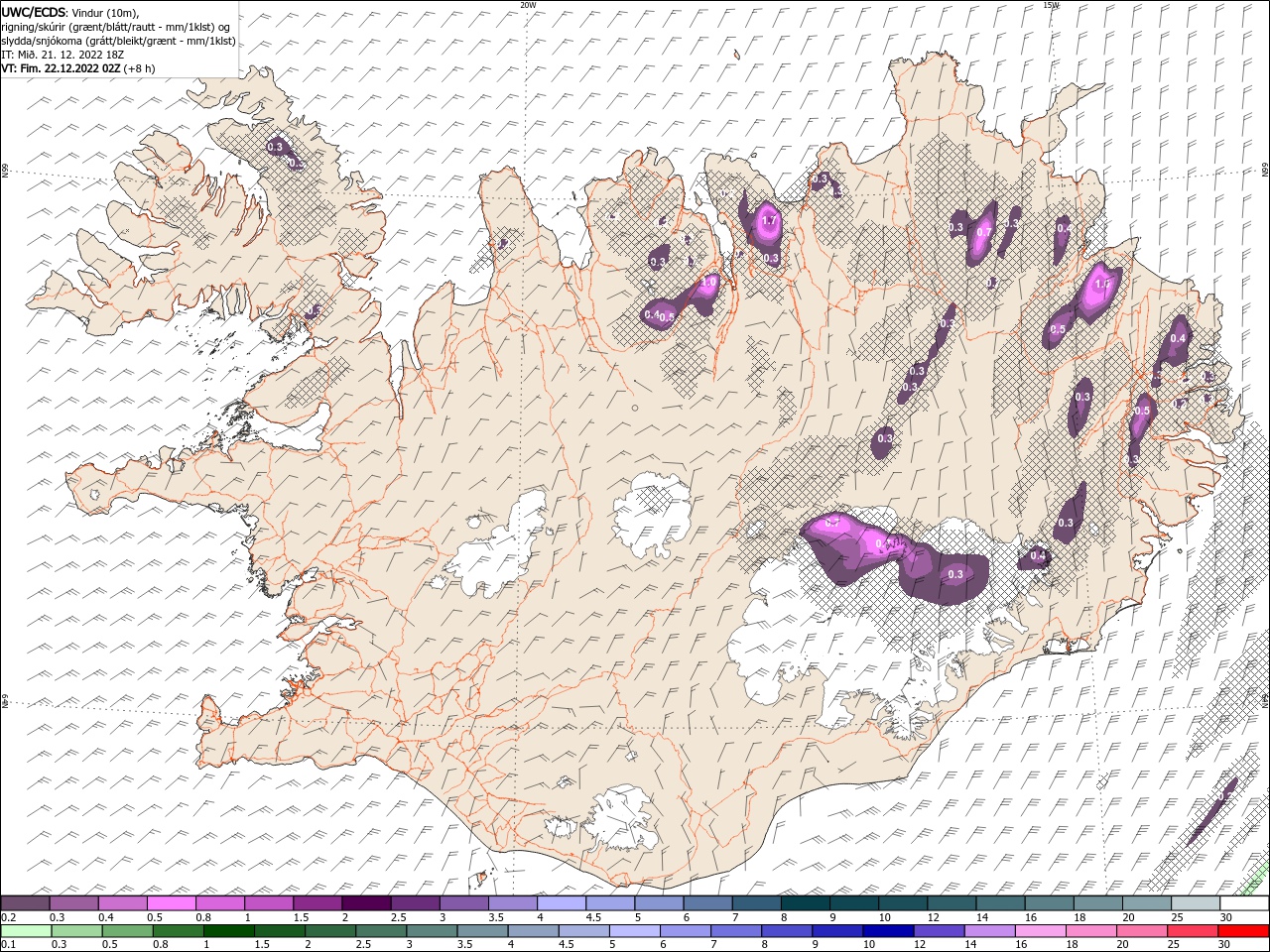This screenshot has height=952, width=1270.
Task: Click the crimson rain legend swatch labeled 25
Action: click(1193, 931)
